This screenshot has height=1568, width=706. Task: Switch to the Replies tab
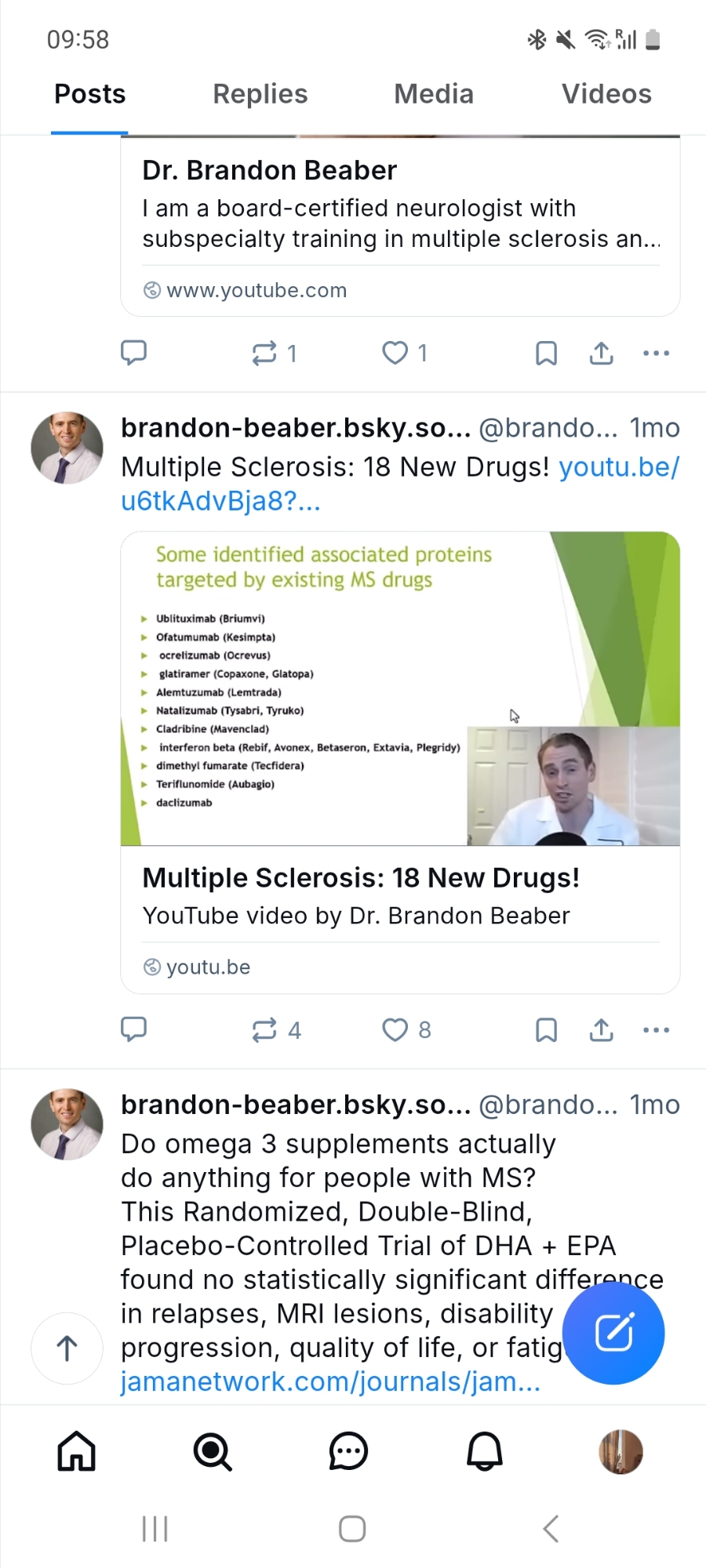(260, 94)
